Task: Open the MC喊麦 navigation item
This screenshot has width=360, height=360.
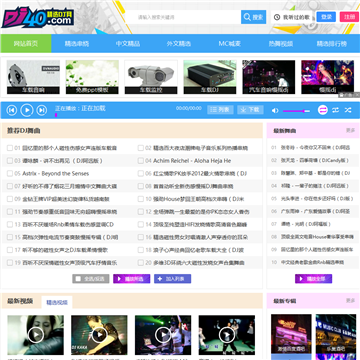Action: [x=230, y=44]
